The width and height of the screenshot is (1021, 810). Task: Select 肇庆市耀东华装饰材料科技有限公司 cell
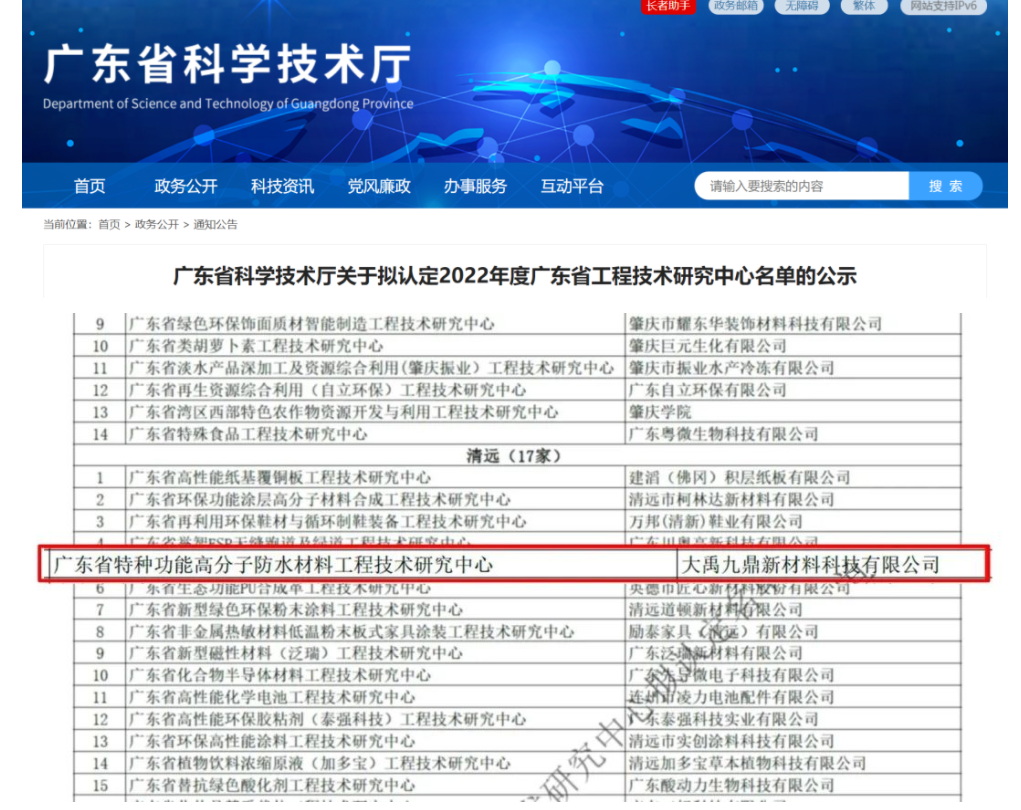coord(792,324)
